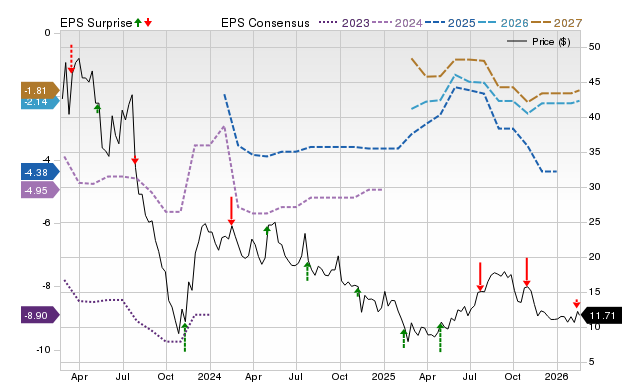Click the red miss arrow in February 2024
Image resolution: width=640 pixels, height=382 pixels.
pos(231,211)
